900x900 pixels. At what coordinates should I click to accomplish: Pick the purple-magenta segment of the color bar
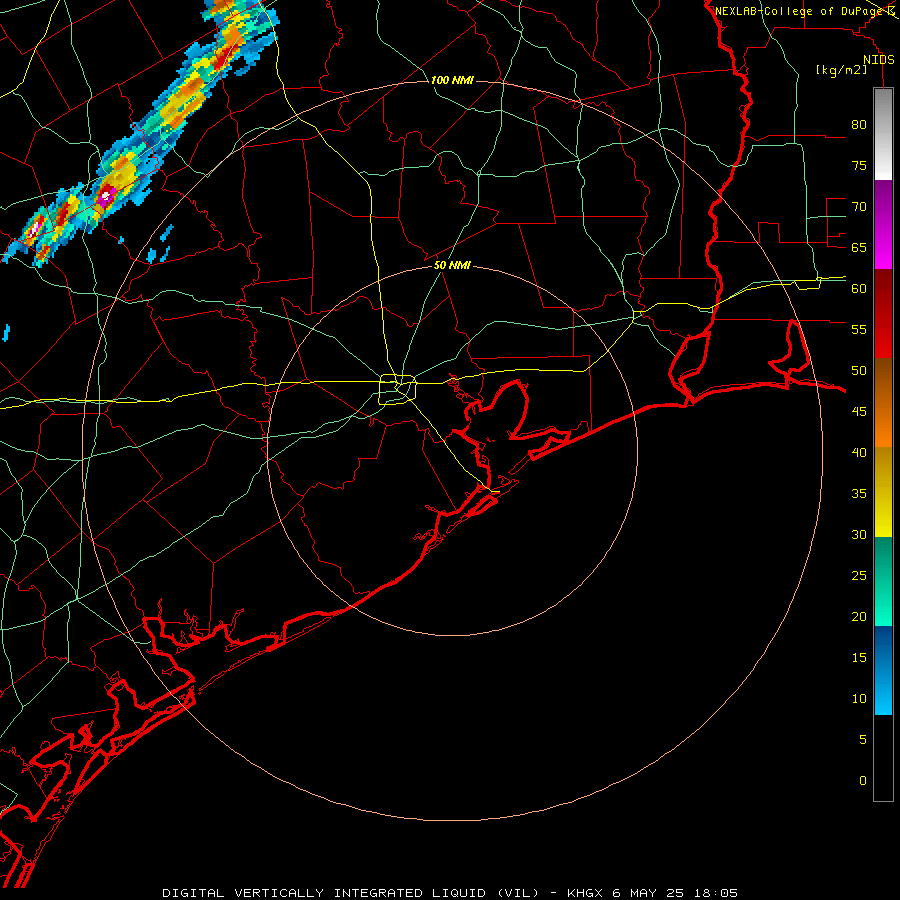[883, 224]
